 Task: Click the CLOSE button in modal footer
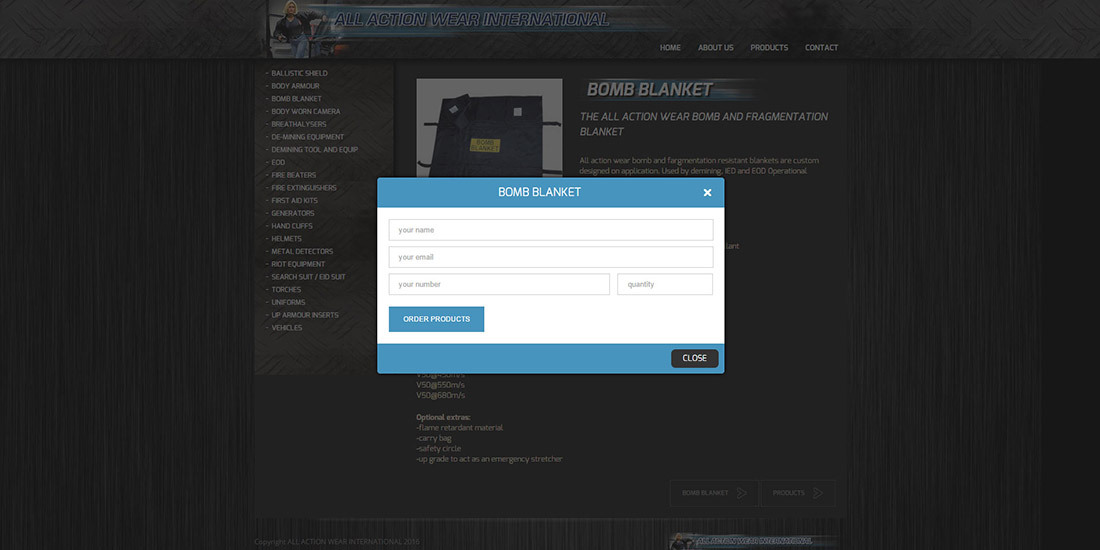tap(695, 358)
